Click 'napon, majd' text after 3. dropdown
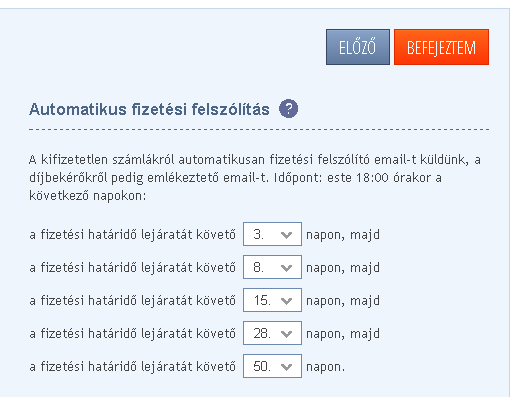The width and height of the screenshot is (519, 397). [x=343, y=235]
